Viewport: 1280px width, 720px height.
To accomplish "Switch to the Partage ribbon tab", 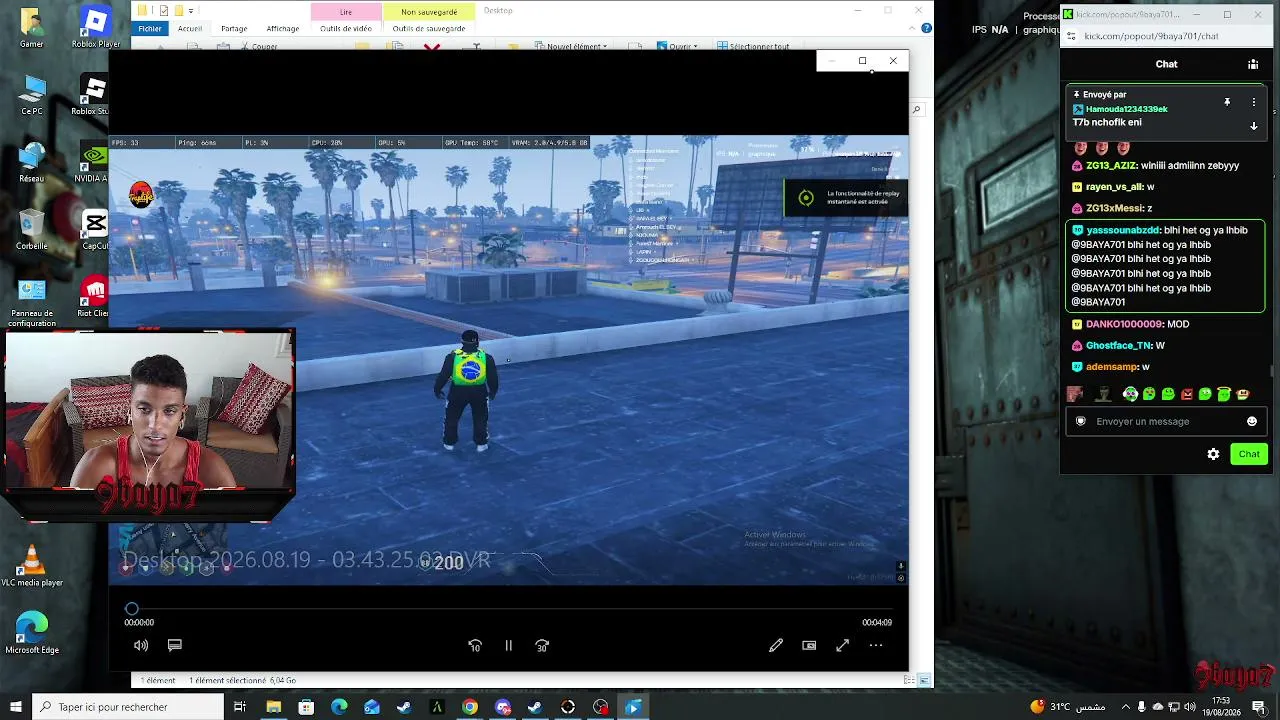I will point(234,29).
